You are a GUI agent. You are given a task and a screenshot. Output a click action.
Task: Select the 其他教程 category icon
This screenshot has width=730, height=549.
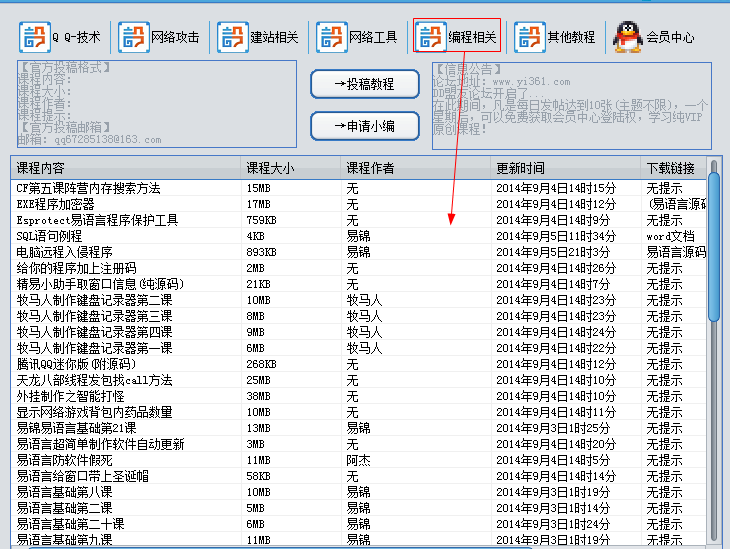[530, 37]
